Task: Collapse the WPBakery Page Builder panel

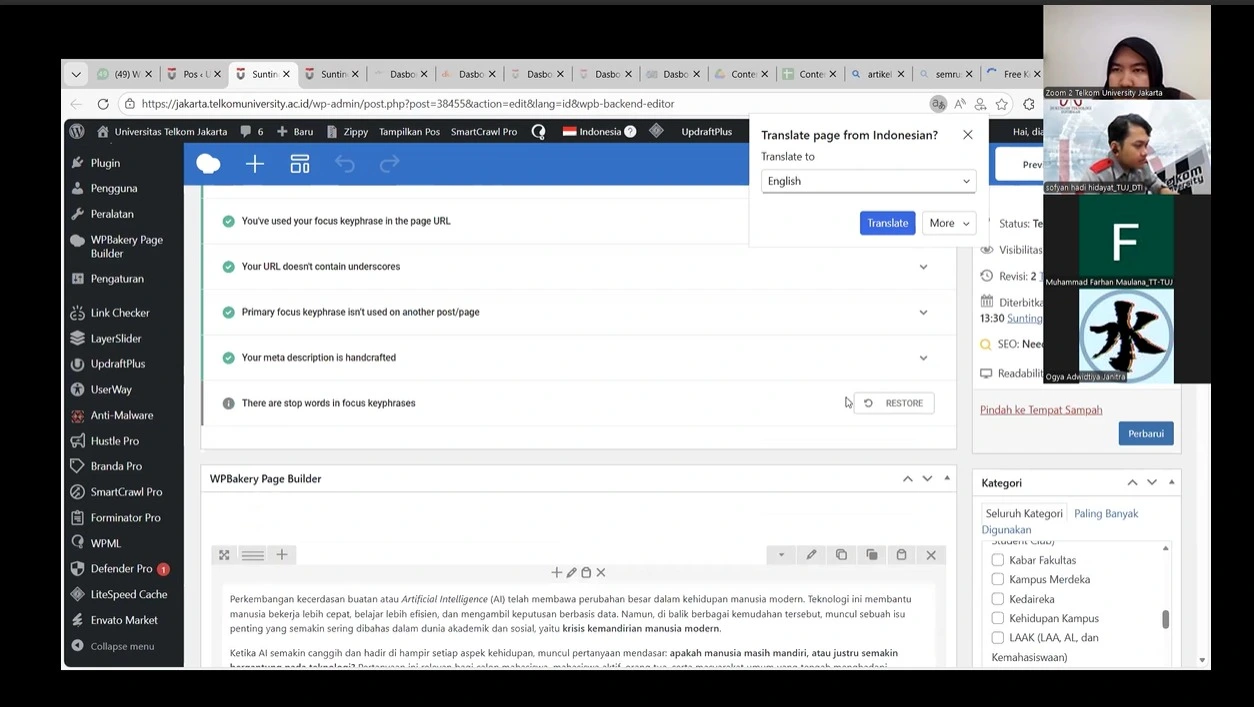Action: tap(947, 479)
